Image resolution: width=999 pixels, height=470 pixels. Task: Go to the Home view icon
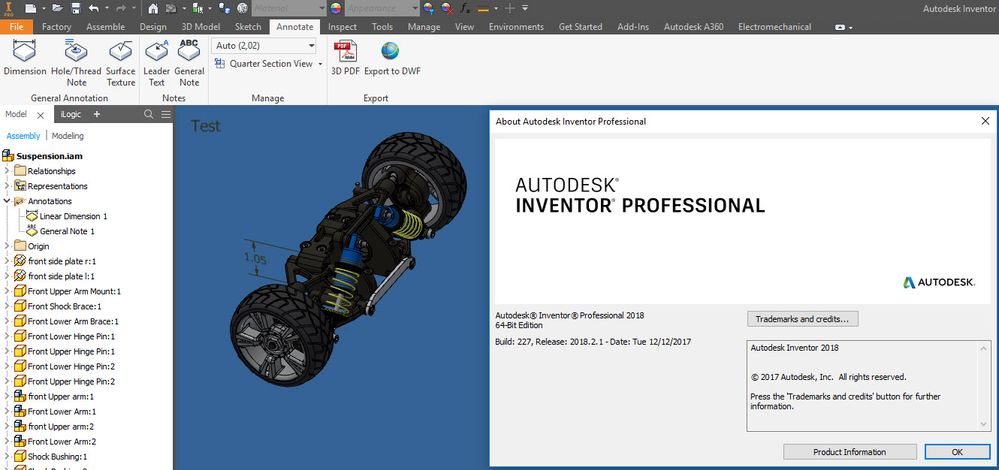153,8
